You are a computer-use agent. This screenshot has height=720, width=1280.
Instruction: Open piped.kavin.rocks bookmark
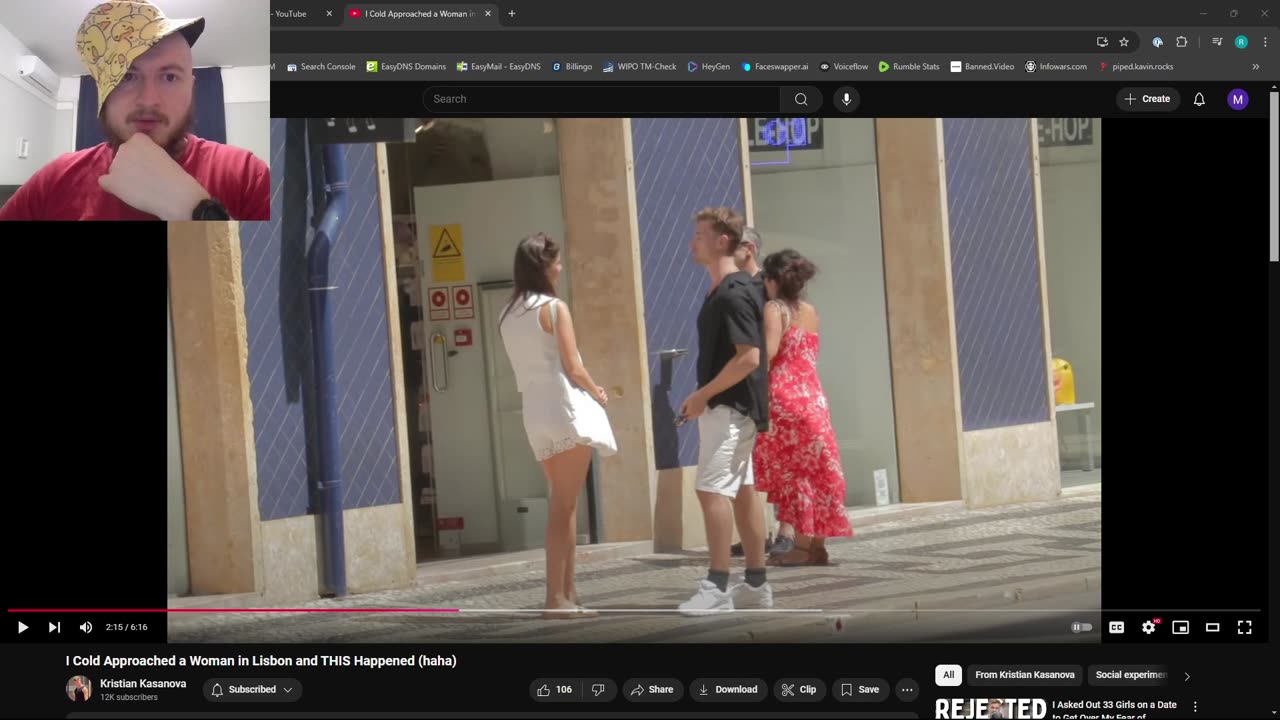tap(1135, 67)
